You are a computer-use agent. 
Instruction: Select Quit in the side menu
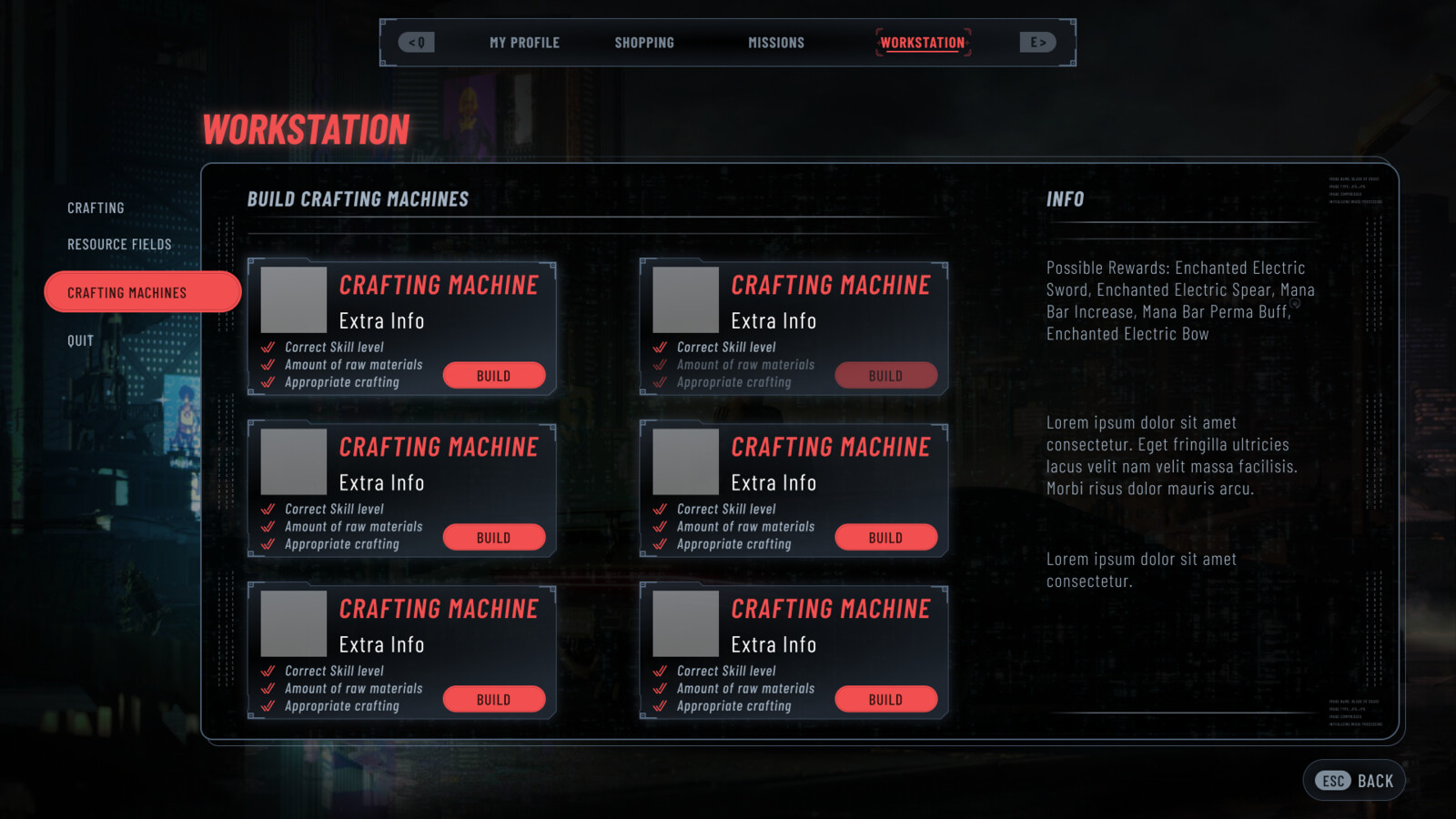pyautogui.click(x=80, y=340)
